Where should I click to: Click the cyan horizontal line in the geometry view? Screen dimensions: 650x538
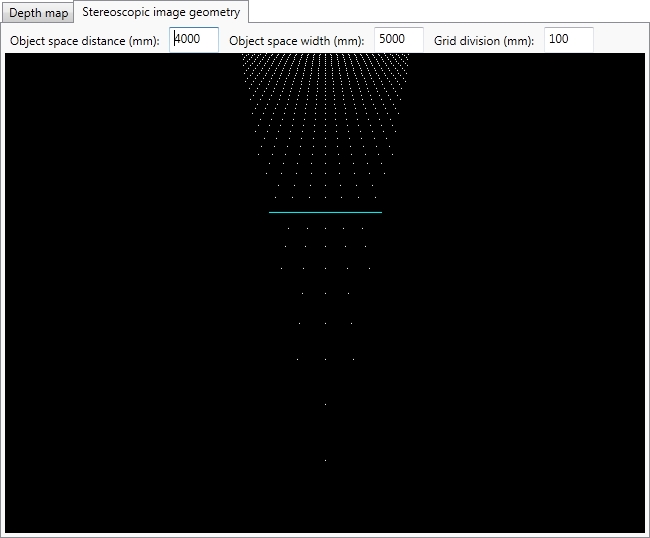(325, 212)
